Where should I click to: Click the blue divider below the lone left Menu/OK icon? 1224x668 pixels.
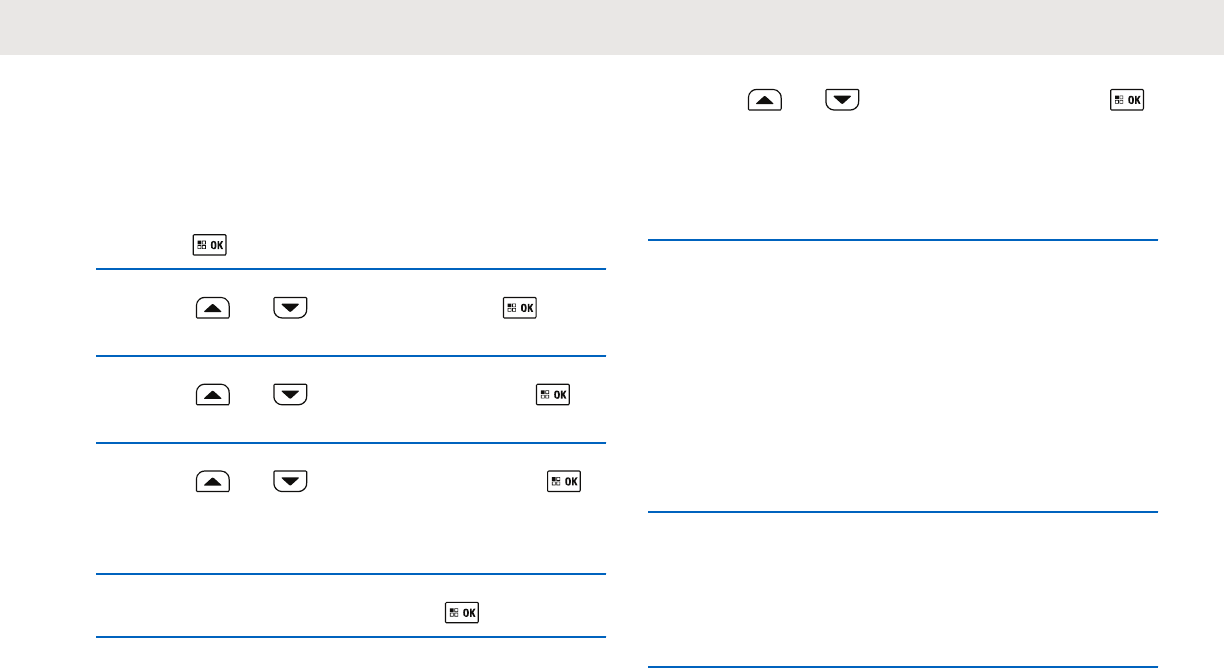point(351,269)
